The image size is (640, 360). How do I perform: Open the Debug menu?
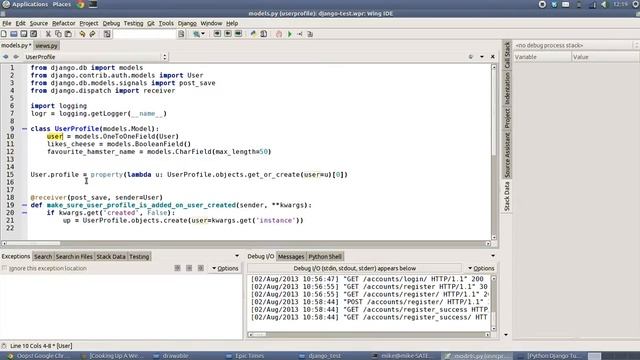pyautogui.click(x=111, y=23)
